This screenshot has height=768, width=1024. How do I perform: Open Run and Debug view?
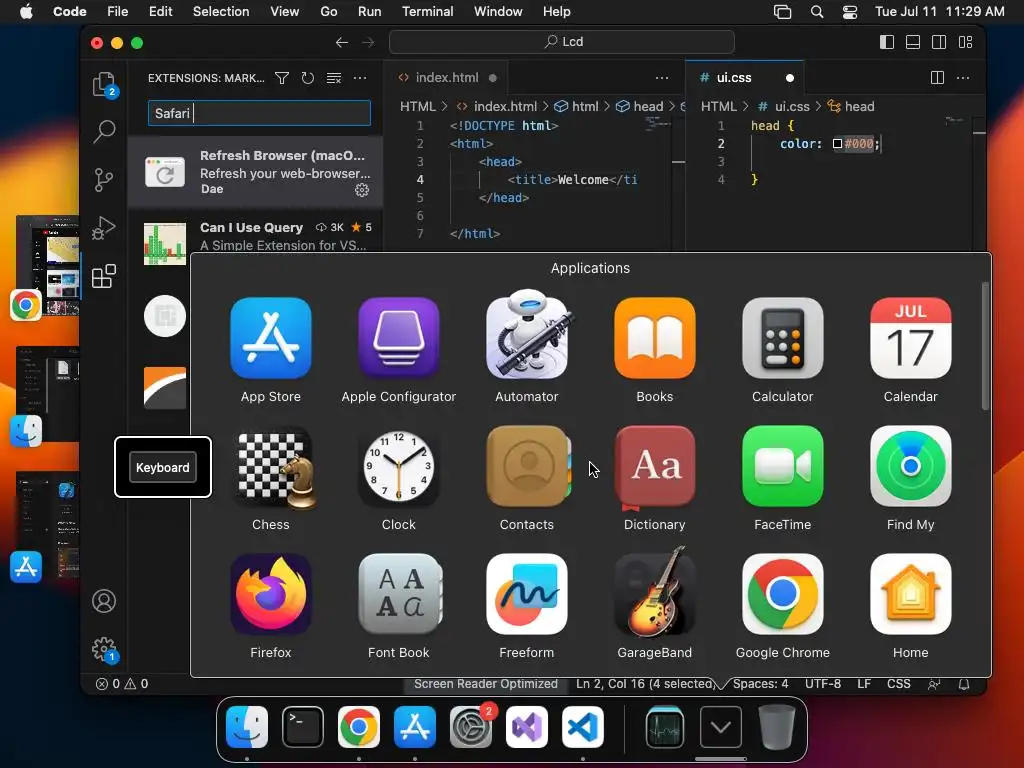103,228
